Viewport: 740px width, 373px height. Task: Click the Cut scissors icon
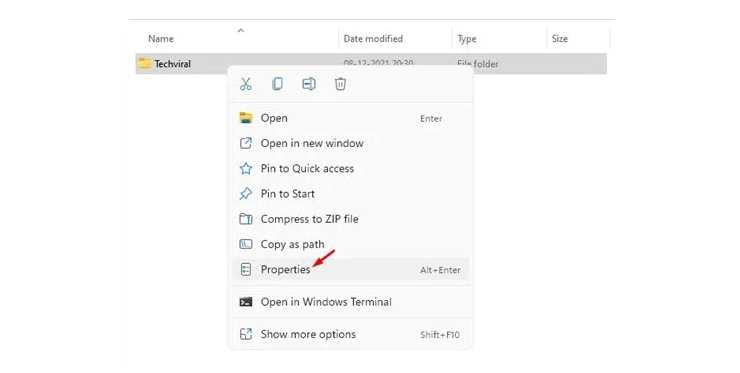click(246, 84)
